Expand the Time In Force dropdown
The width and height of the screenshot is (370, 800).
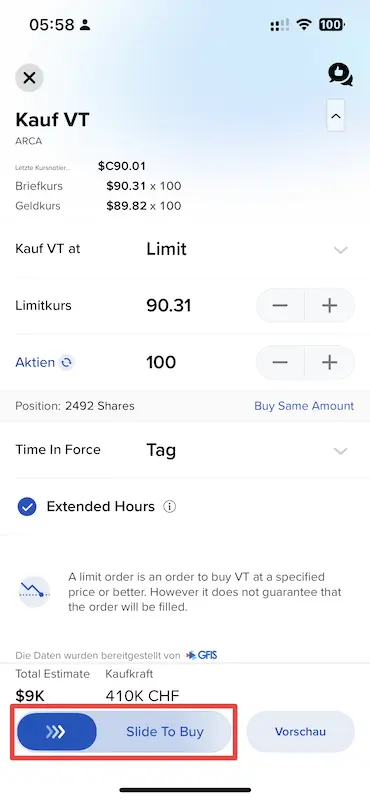click(x=340, y=451)
